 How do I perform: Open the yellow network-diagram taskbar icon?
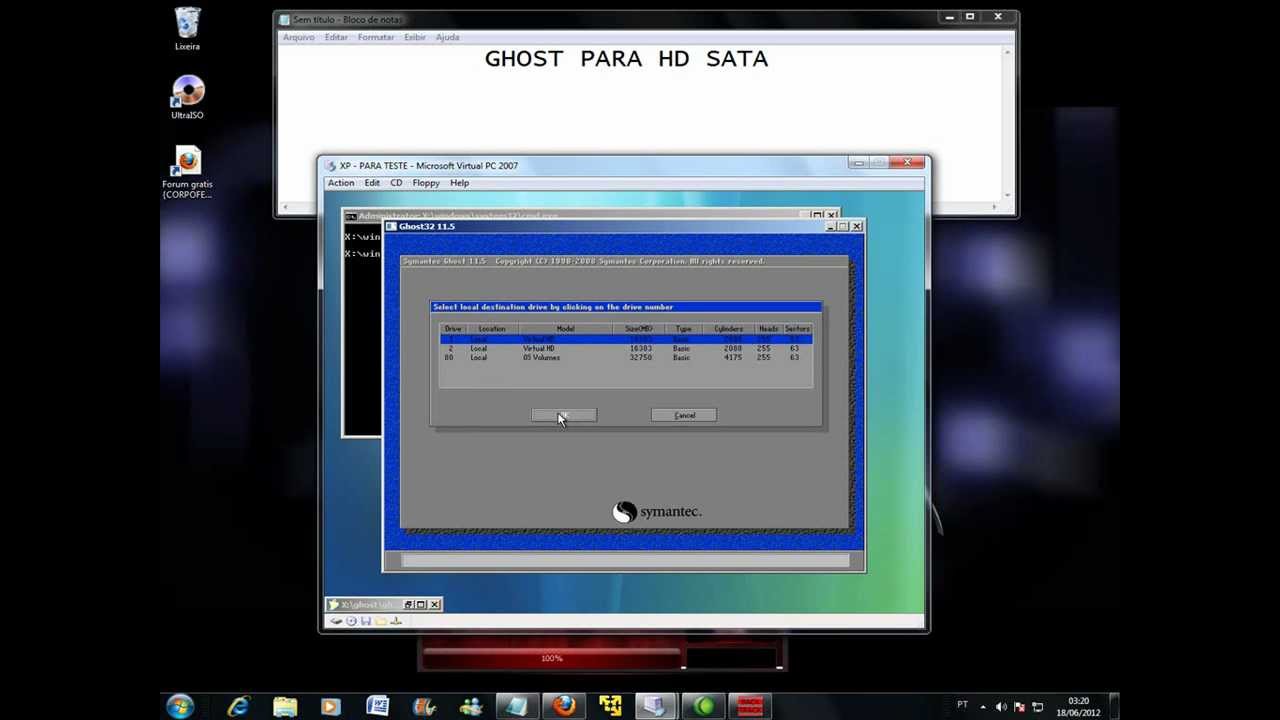click(610, 707)
